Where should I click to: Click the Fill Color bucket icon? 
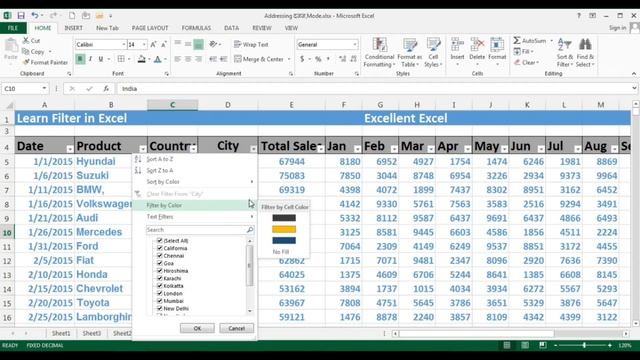pos(141,59)
